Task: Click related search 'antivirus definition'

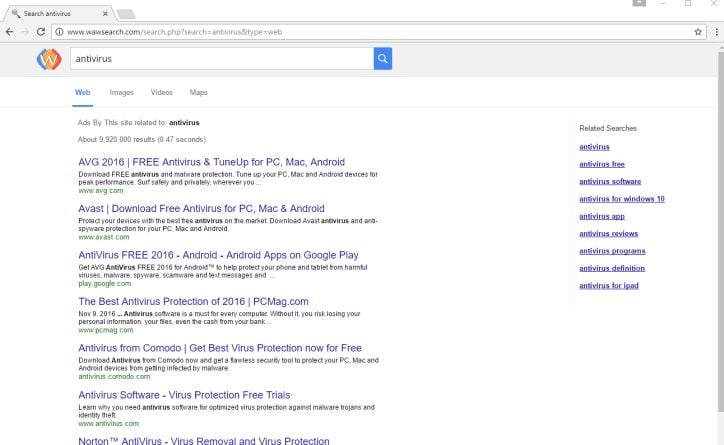Action: pyautogui.click(x=612, y=268)
